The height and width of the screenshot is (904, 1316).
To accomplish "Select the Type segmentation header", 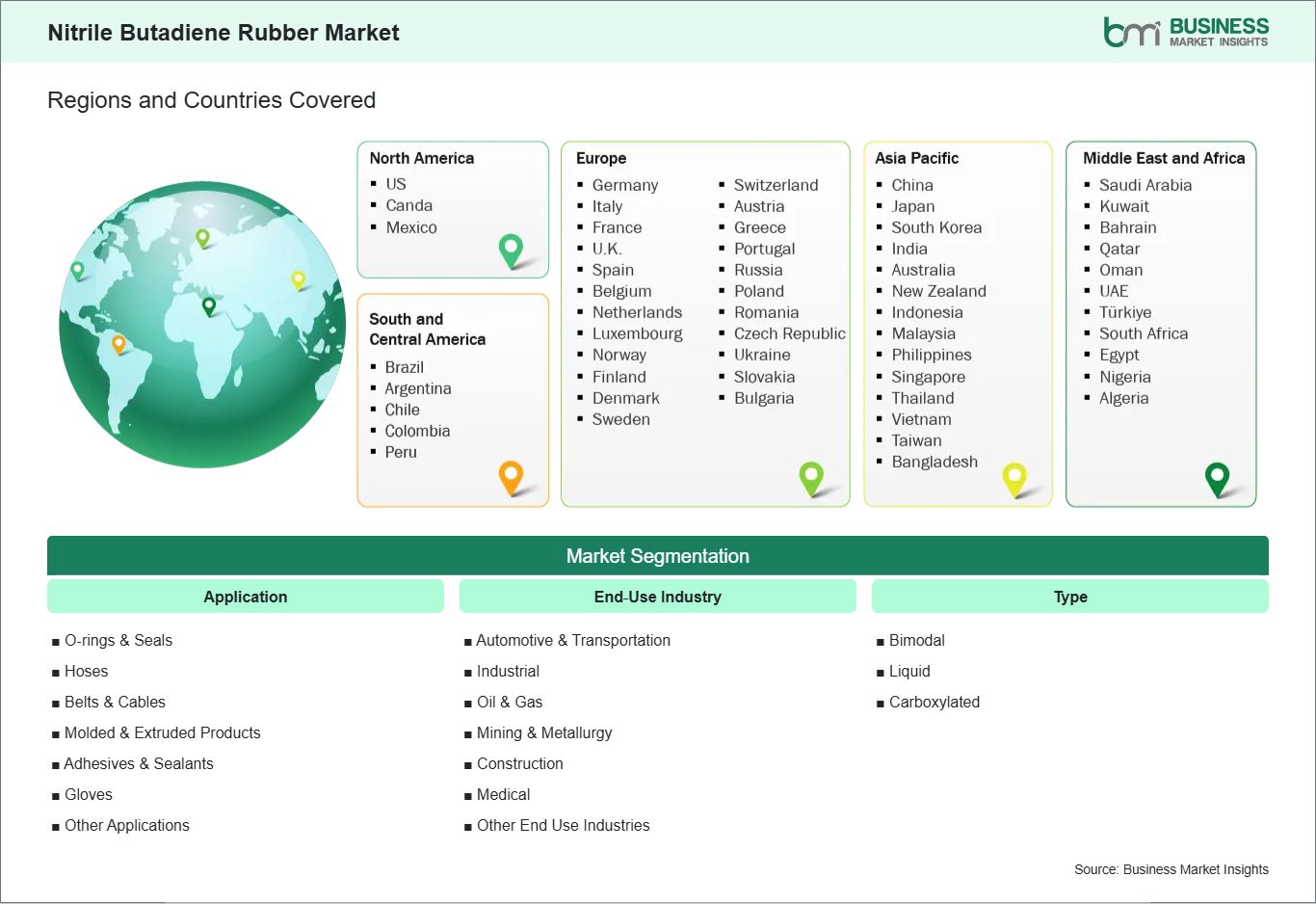I will [x=1070, y=597].
